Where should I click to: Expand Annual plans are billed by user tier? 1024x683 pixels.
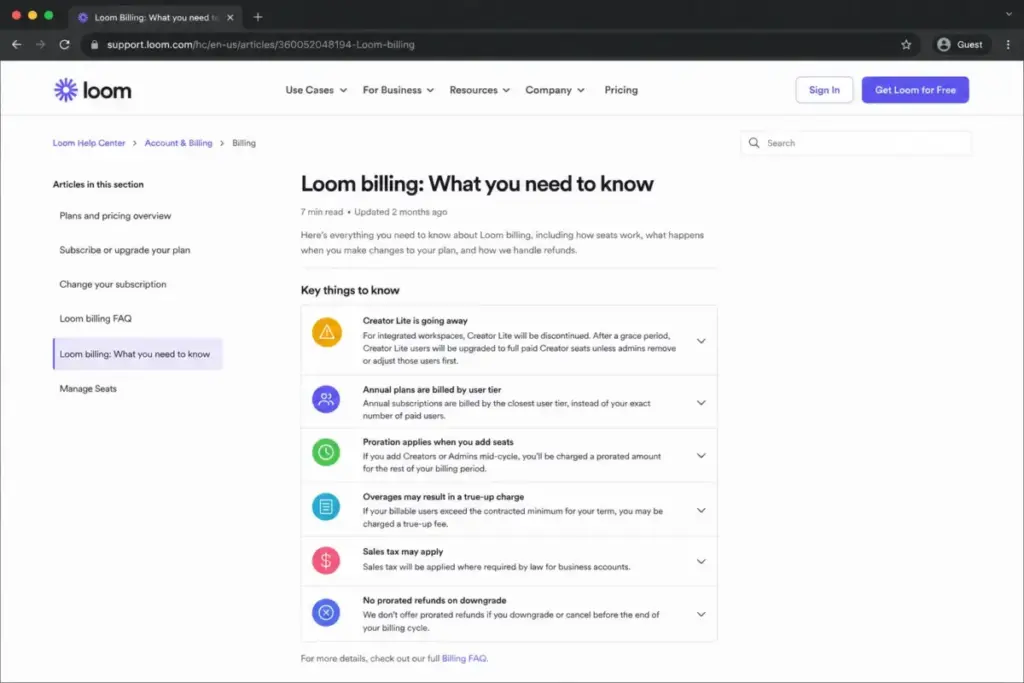tap(701, 403)
